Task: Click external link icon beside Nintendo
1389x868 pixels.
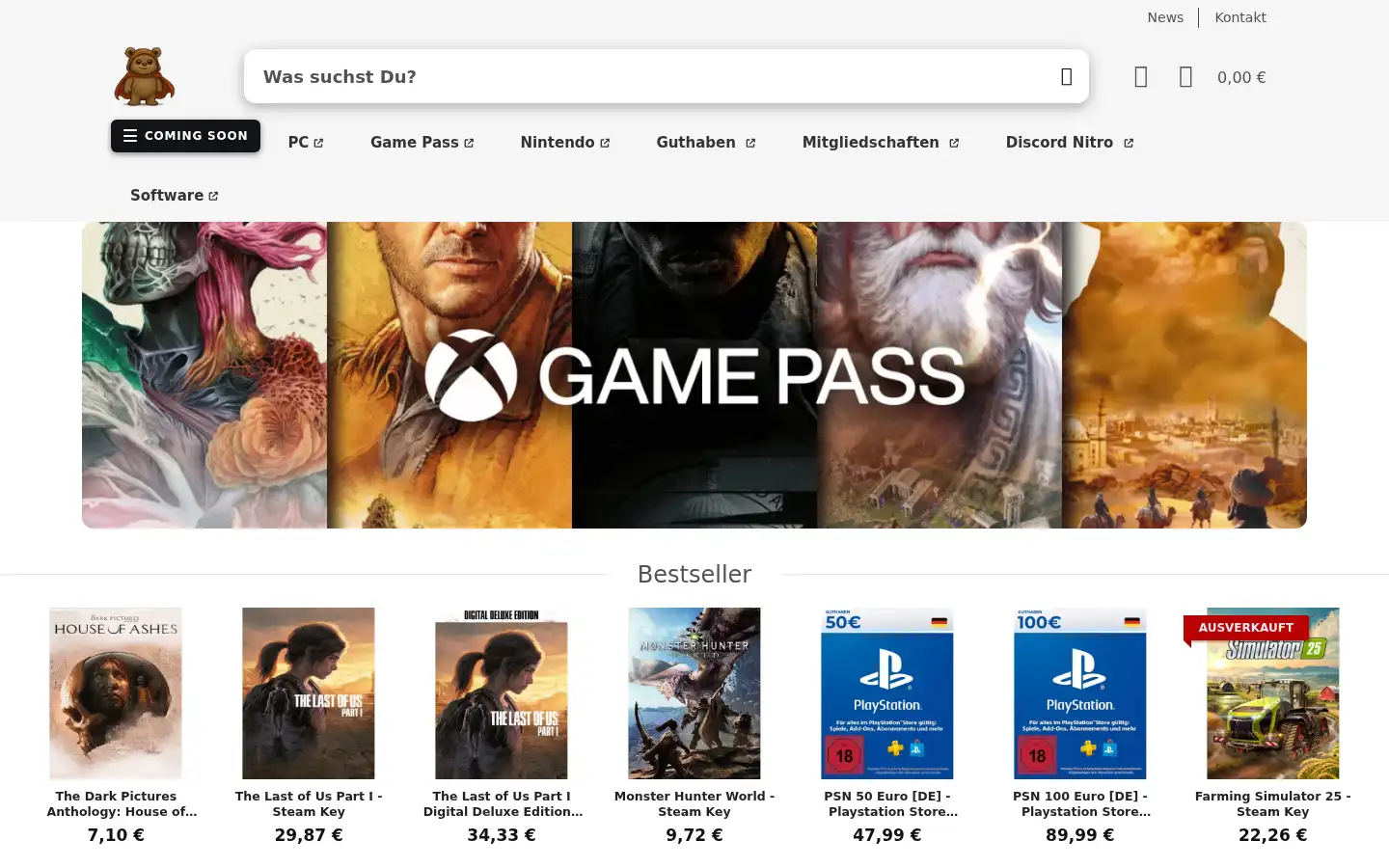Action: (x=605, y=143)
